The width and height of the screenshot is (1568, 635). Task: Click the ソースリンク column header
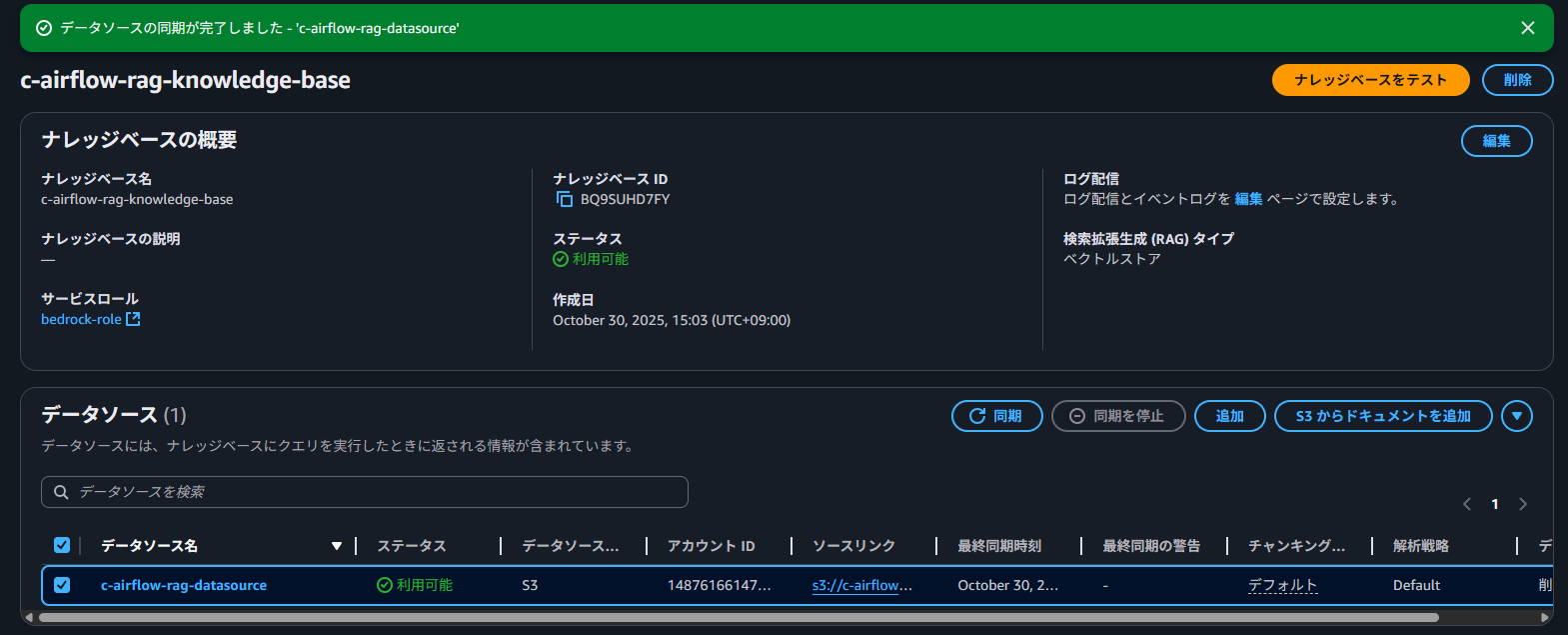click(x=854, y=546)
